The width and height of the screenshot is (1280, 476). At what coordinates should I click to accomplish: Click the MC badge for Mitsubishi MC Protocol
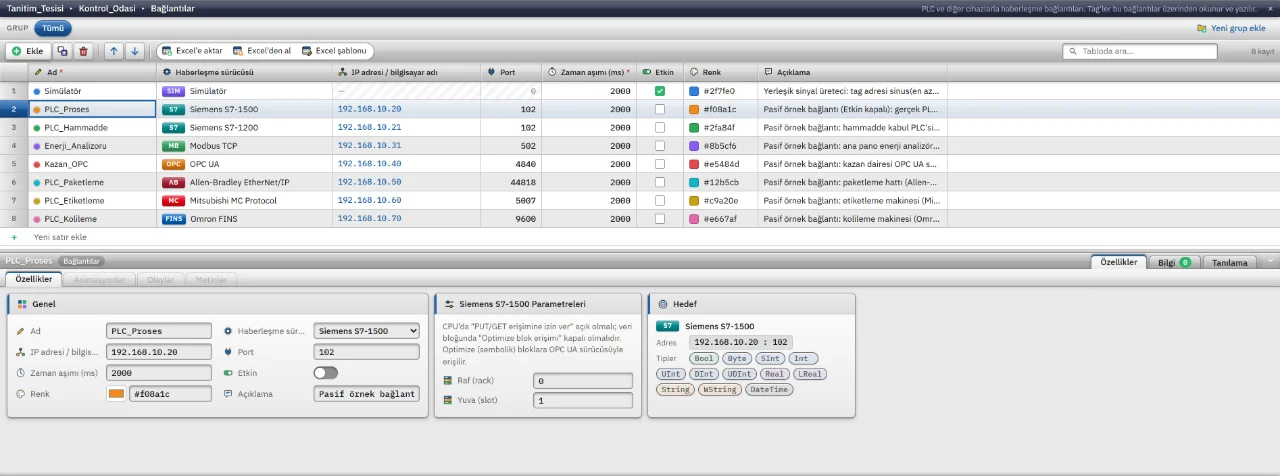pos(173,200)
